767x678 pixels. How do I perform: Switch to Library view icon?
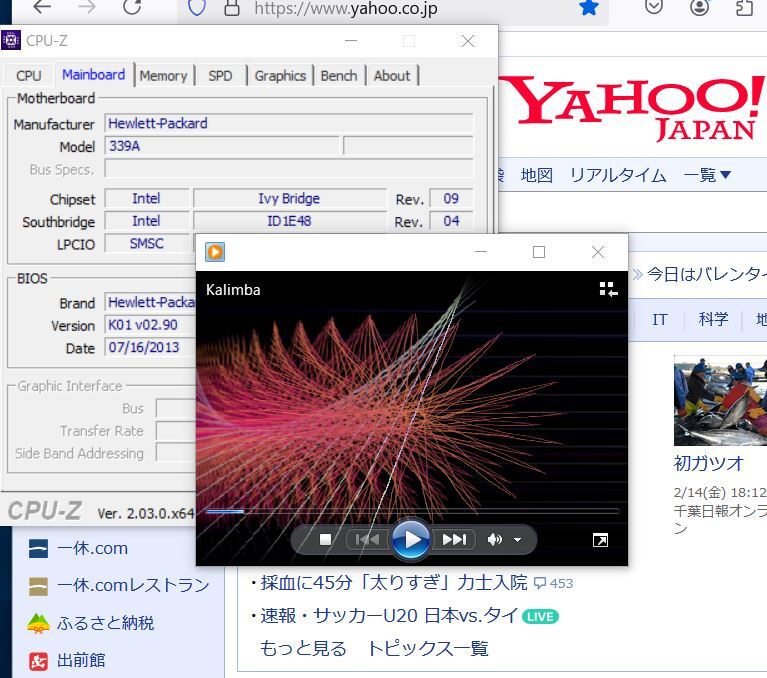coord(608,289)
